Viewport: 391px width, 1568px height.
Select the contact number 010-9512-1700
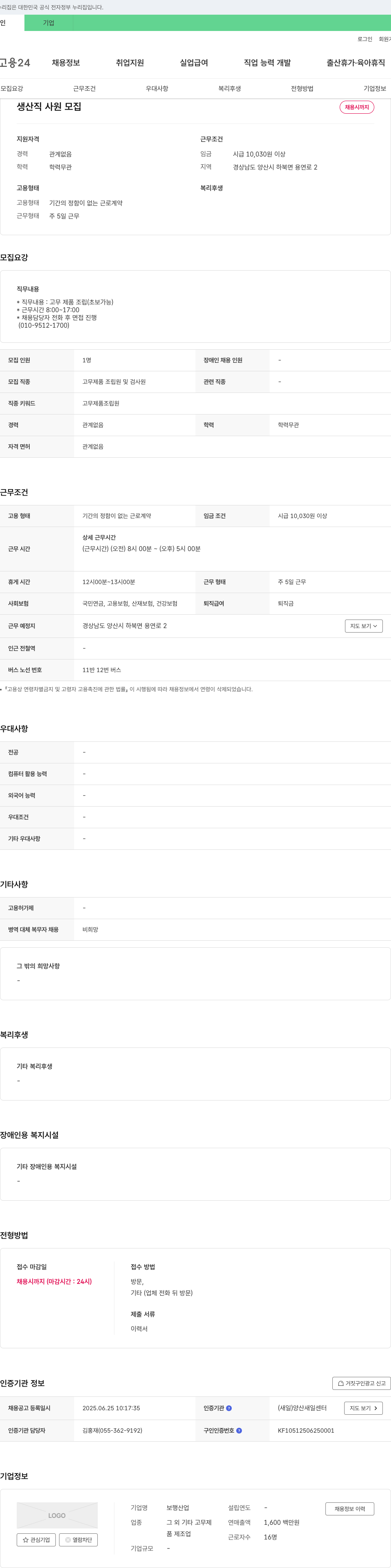point(44,326)
